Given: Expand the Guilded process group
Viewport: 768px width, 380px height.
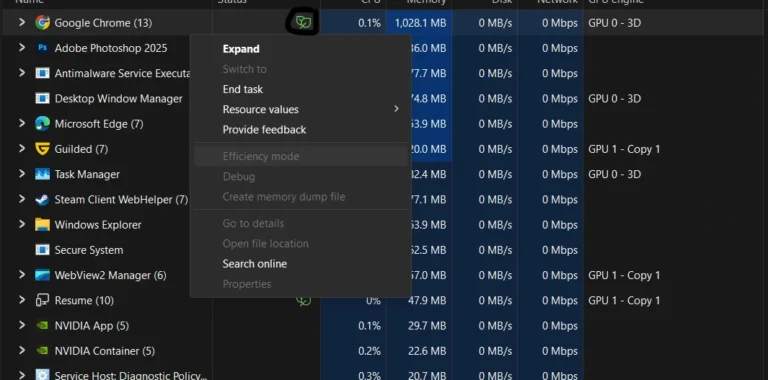Looking at the screenshot, I should tap(22, 149).
